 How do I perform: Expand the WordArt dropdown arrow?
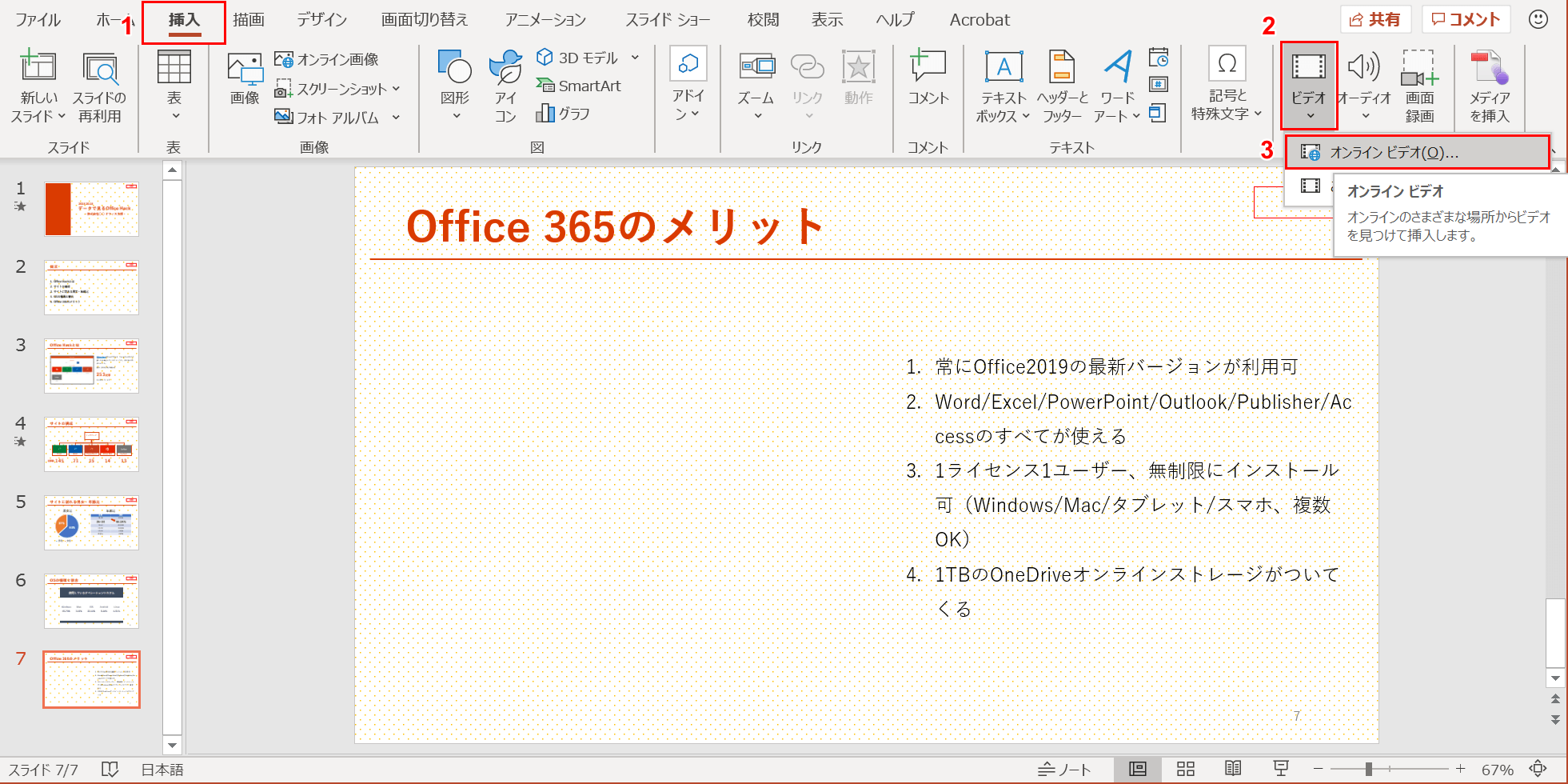pyautogui.click(x=1135, y=116)
